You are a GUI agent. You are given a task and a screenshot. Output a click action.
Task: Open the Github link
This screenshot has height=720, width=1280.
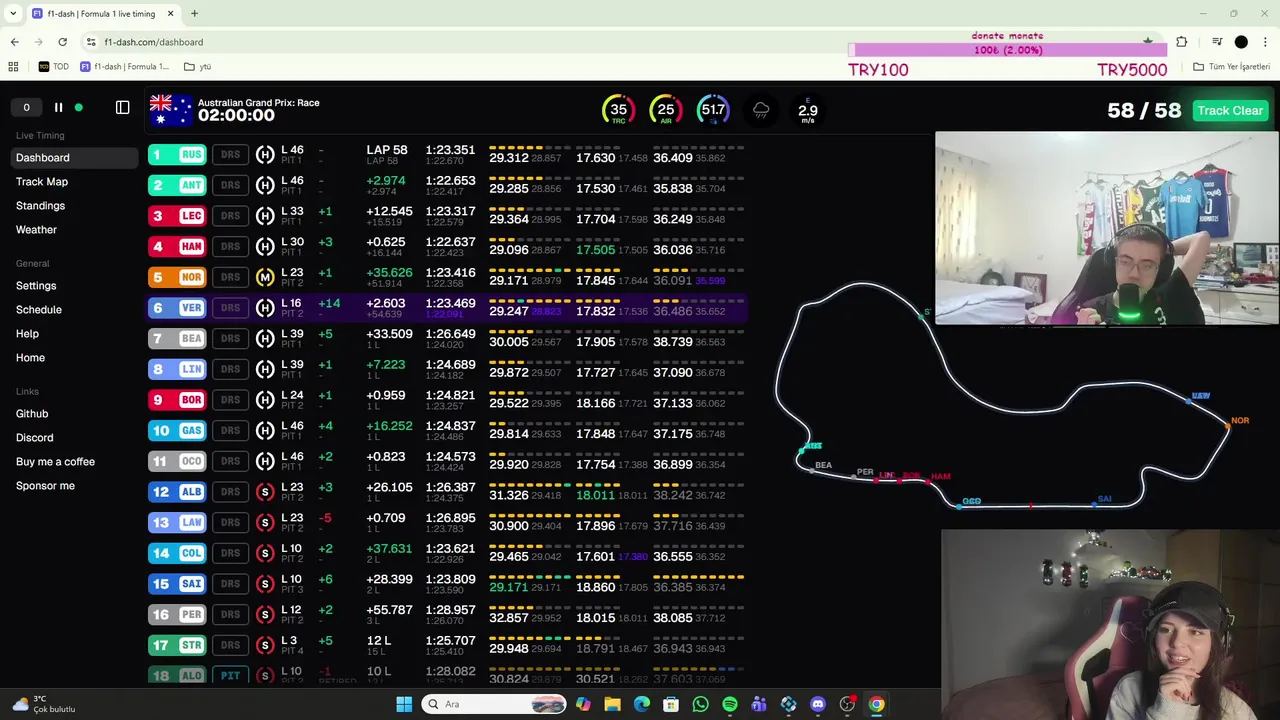pyautogui.click(x=32, y=413)
